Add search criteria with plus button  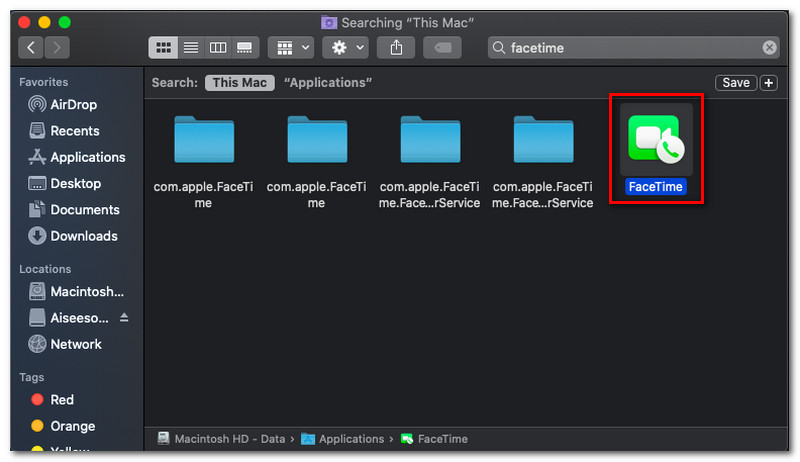pyautogui.click(x=768, y=83)
